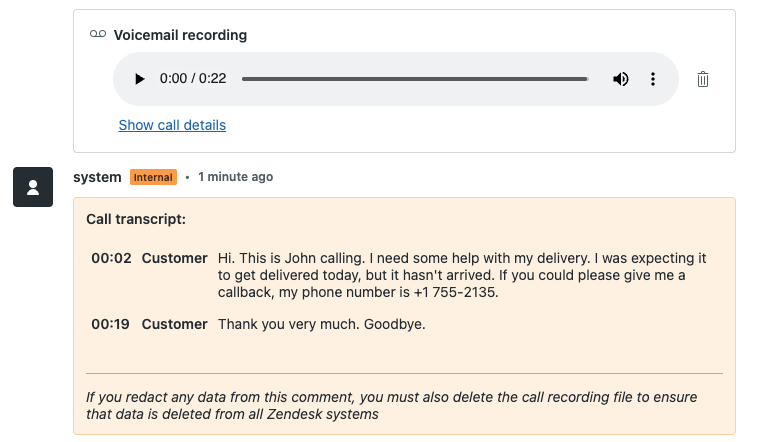Click the system user avatar
765x442 pixels.
33,187
